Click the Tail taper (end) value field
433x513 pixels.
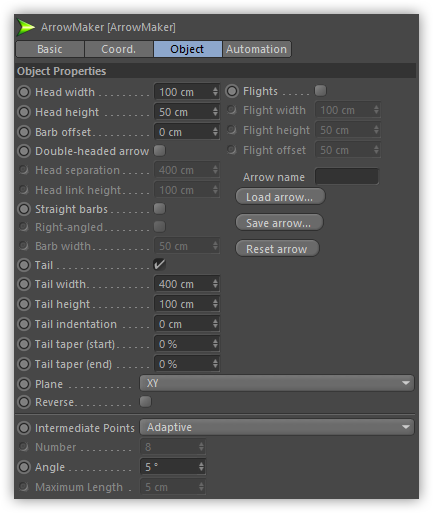point(187,364)
